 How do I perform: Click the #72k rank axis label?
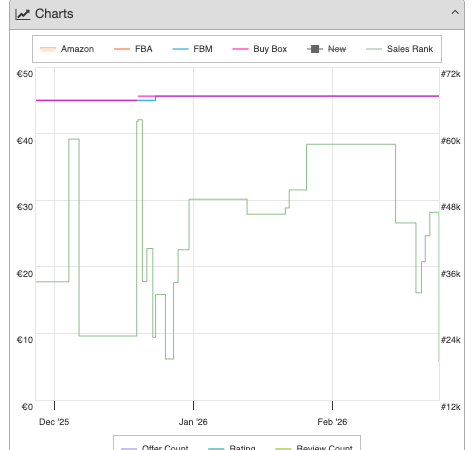pyautogui.click(x=451, y=74)
